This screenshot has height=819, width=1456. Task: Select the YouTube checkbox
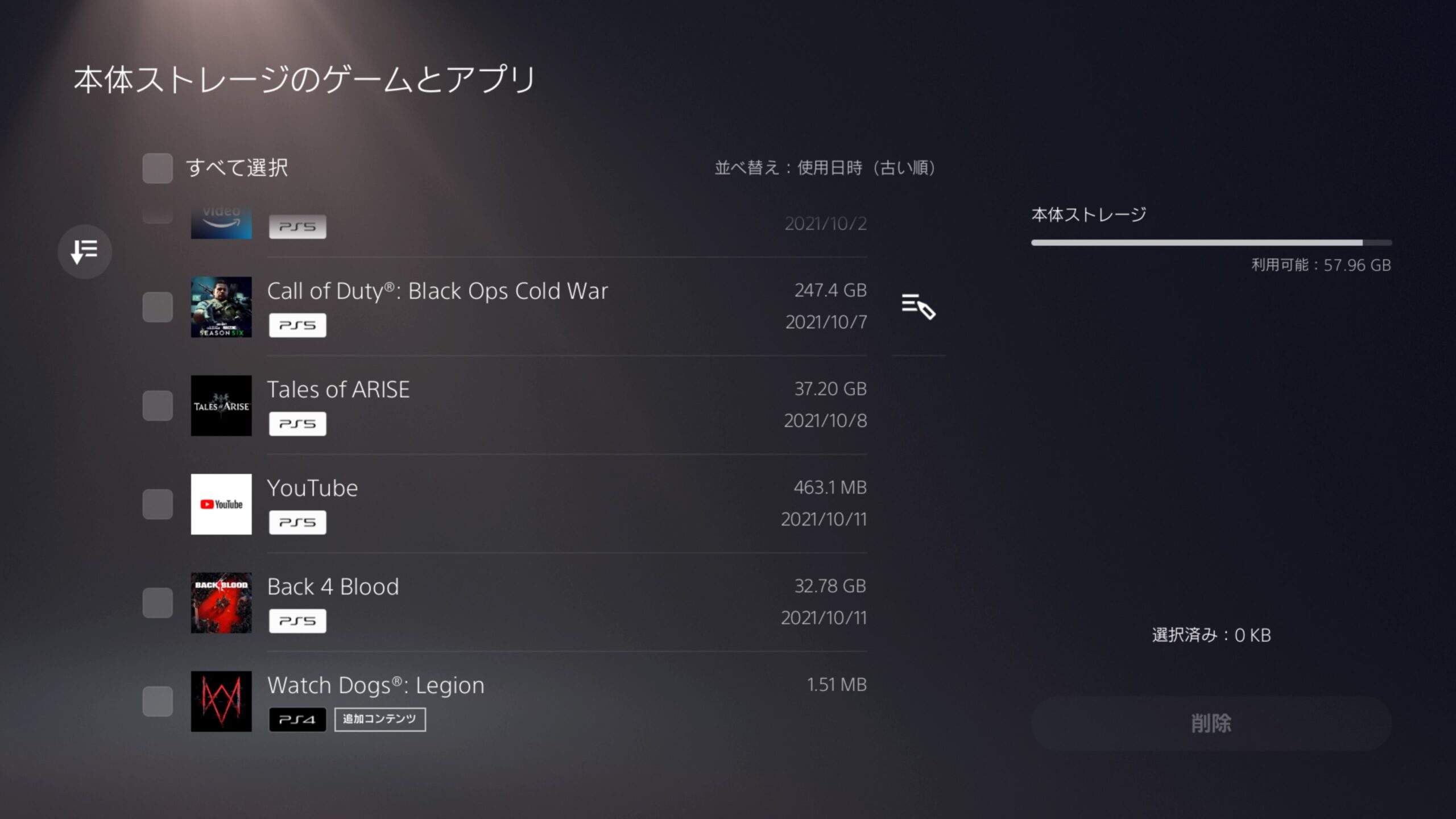(158, 504)
